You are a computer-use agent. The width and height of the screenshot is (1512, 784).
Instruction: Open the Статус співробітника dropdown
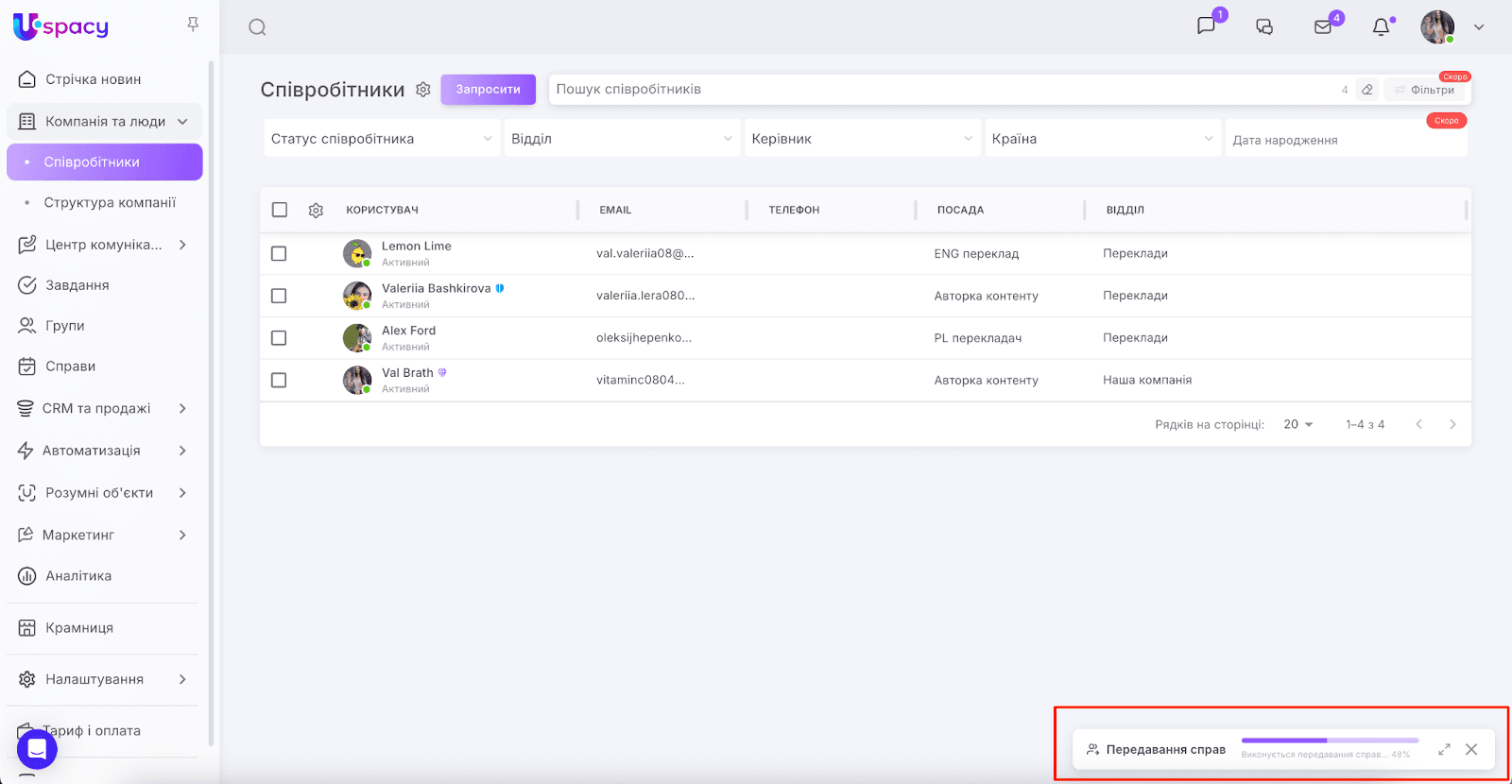click(381, 139)
